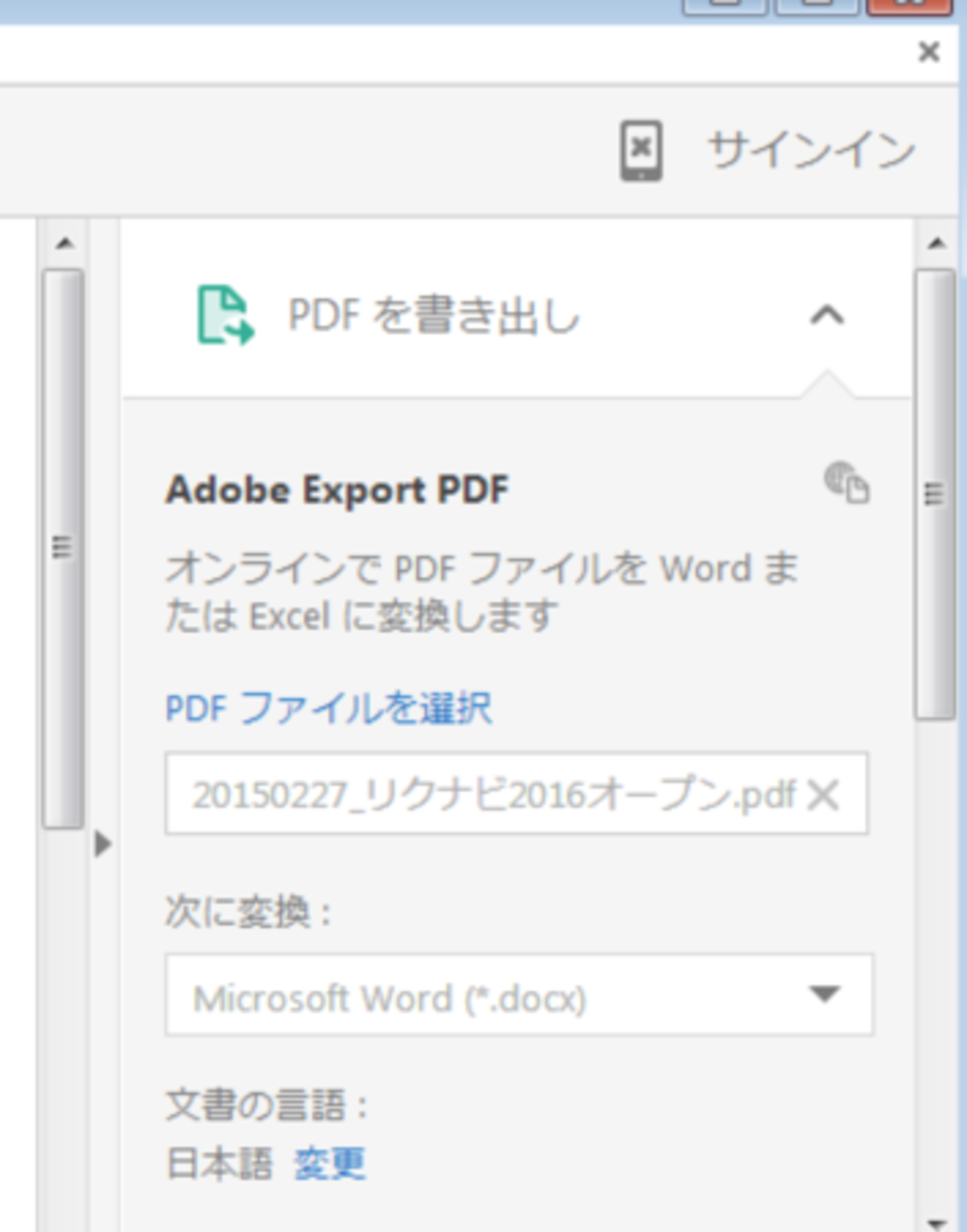The width and height of the screenshot is (967, 1232).
Task: Collapse the PDF を書き出し section chevron
Action: coord(827,315)
